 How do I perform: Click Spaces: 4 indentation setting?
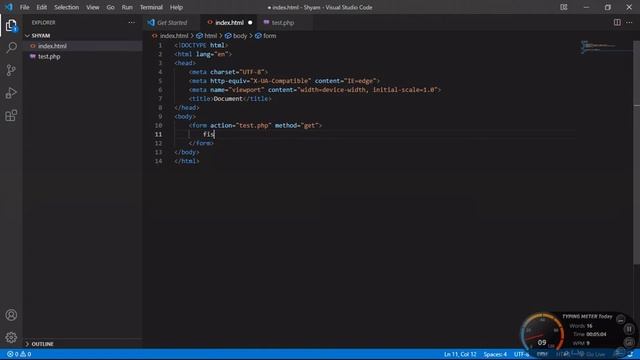[x=495, y=354]
